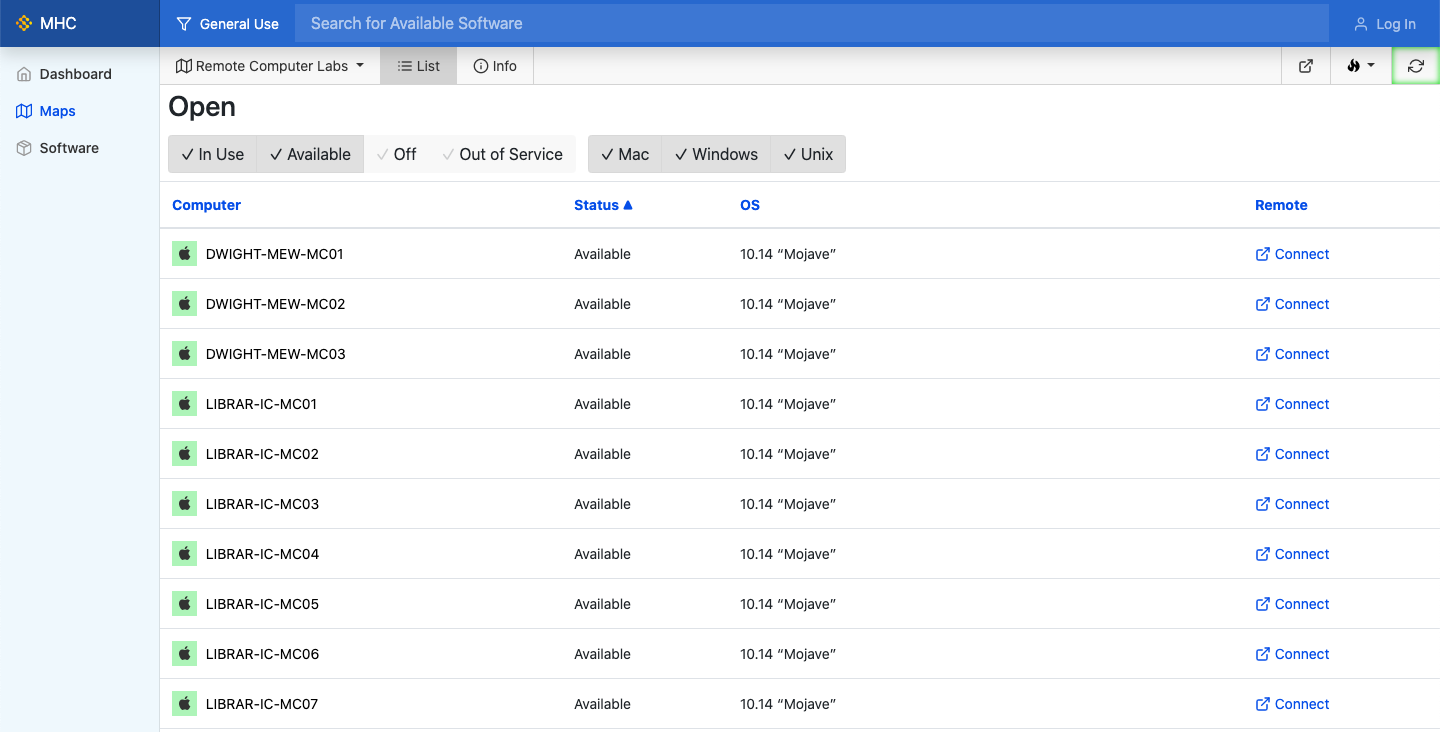1440x732 pixels.
Task: Select the DWIGHT-MEW-MC02 computer name
Action: (276, 304)
